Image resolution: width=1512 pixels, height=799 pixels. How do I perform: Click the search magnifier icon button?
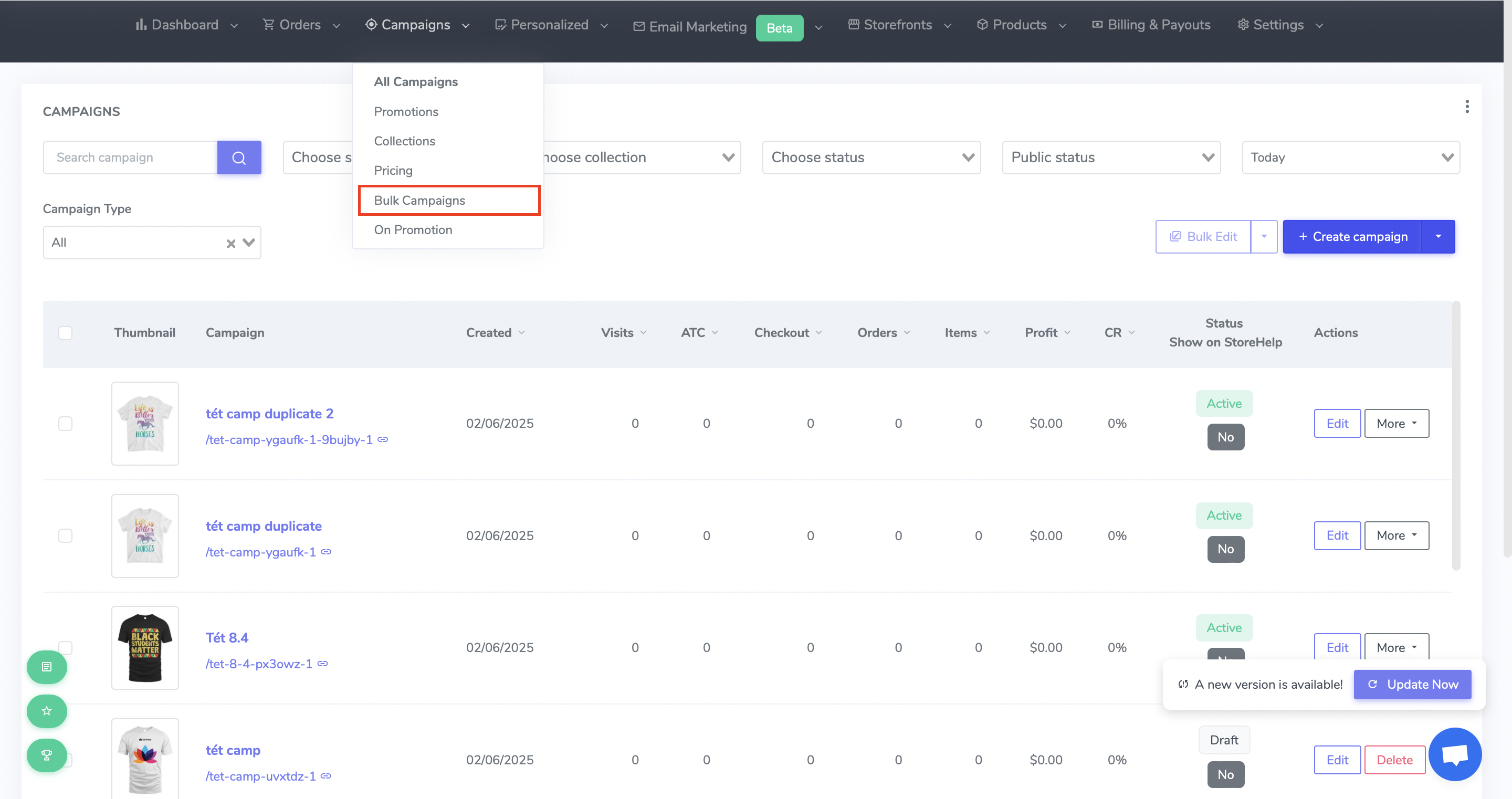(239, 157)
